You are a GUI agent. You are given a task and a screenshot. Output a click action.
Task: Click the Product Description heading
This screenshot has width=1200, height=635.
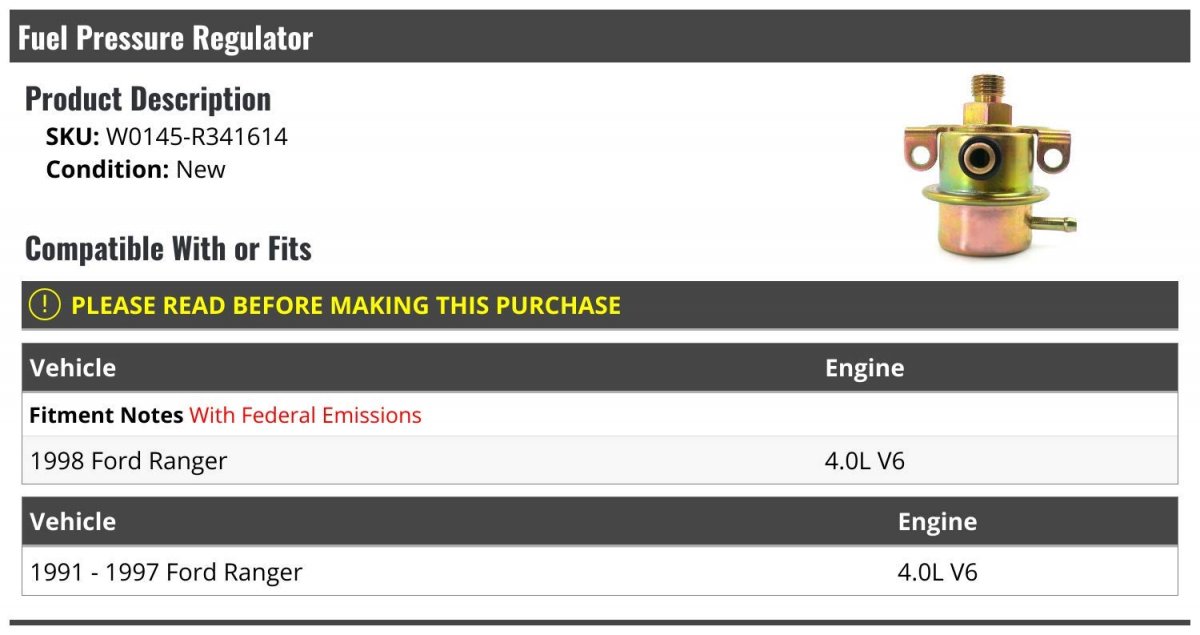click(x=148, y=98)
